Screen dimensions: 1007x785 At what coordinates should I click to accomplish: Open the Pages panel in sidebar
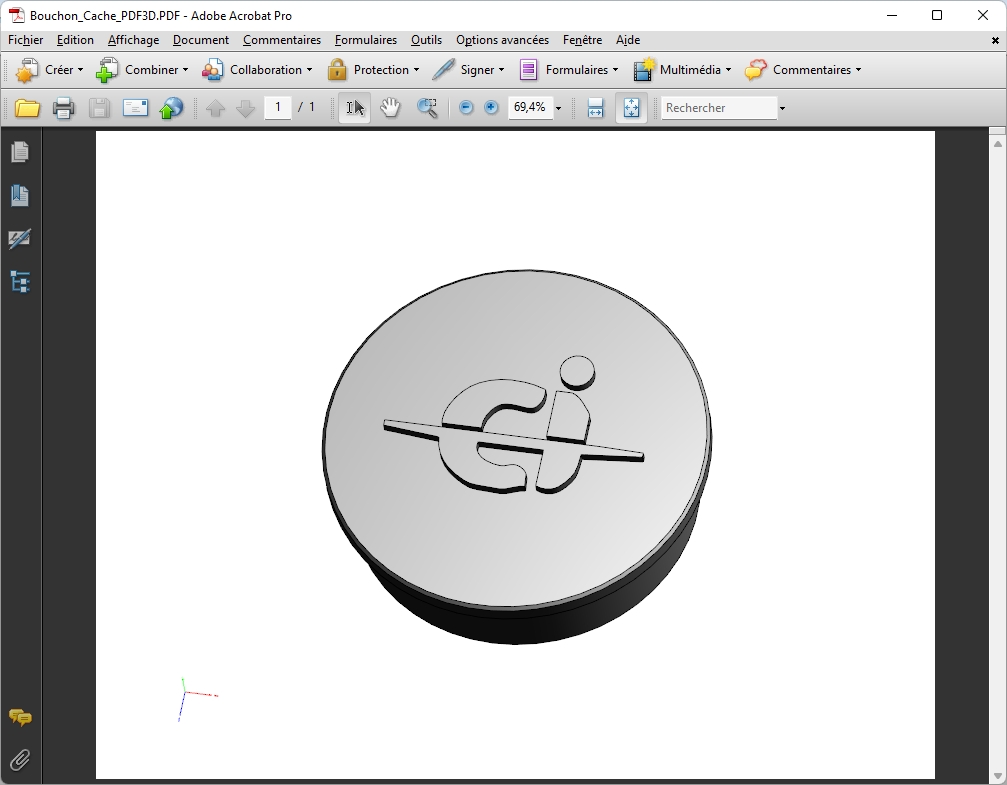pos(20,152)
